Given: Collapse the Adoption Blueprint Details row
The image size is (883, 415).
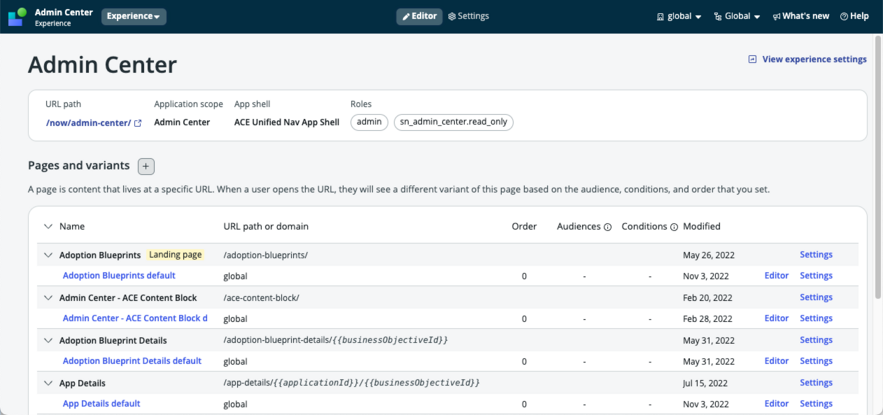Looking at the screenshot, I should click(47, 341).
